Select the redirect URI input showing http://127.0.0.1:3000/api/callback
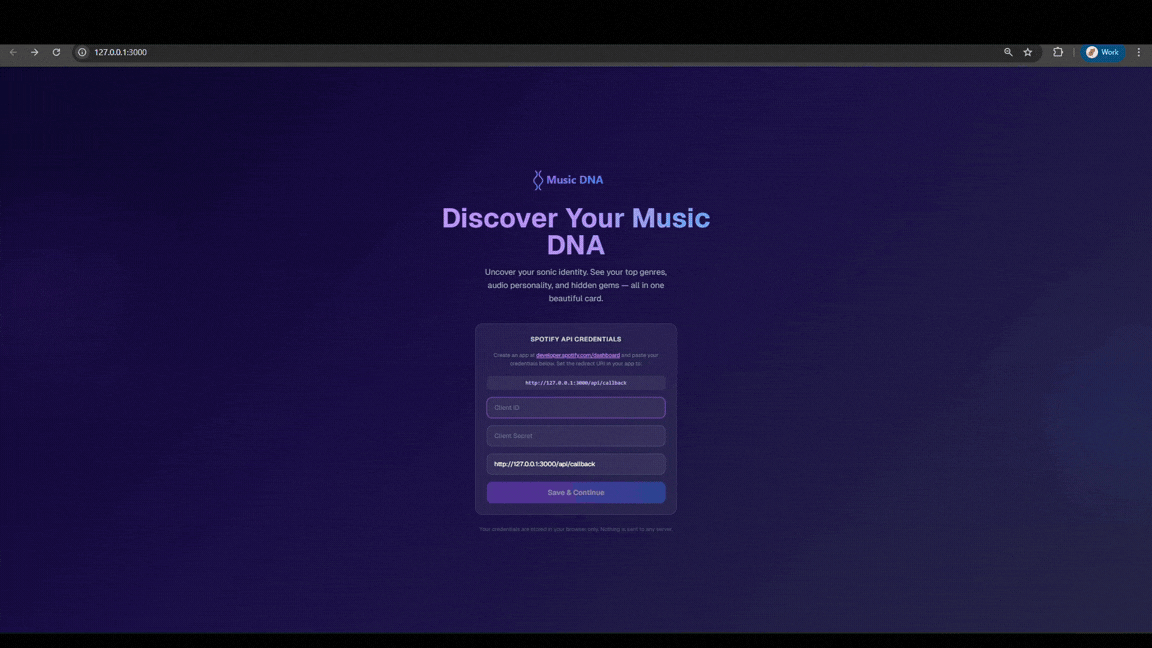 [575, 463]
